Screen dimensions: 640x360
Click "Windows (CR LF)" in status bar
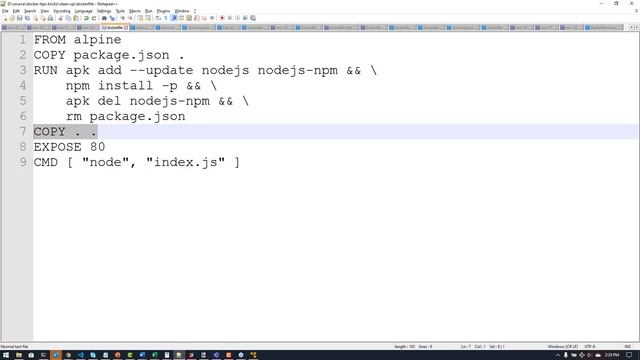(x=562, y=347)
